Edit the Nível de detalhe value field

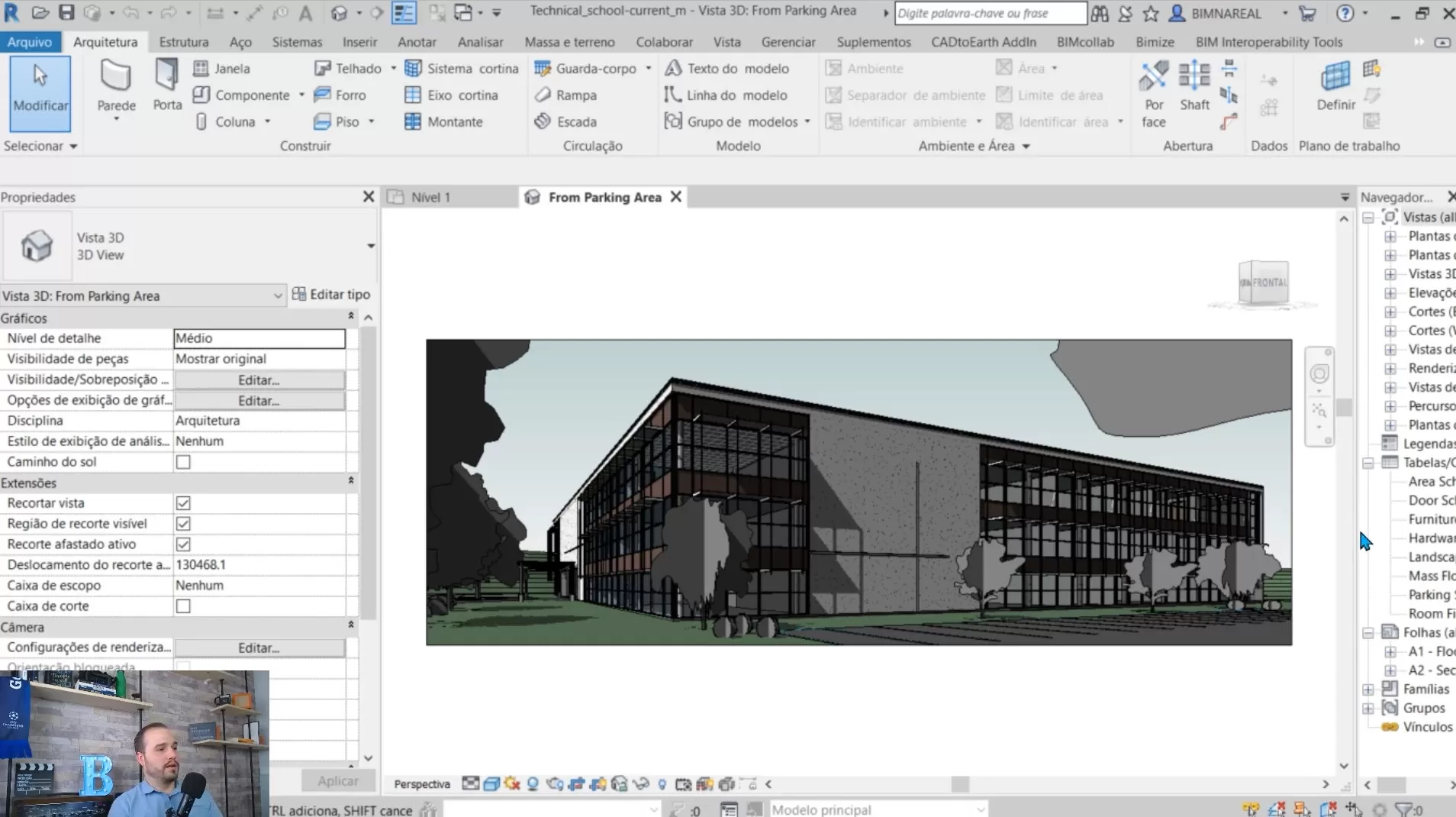coord(259,338)
